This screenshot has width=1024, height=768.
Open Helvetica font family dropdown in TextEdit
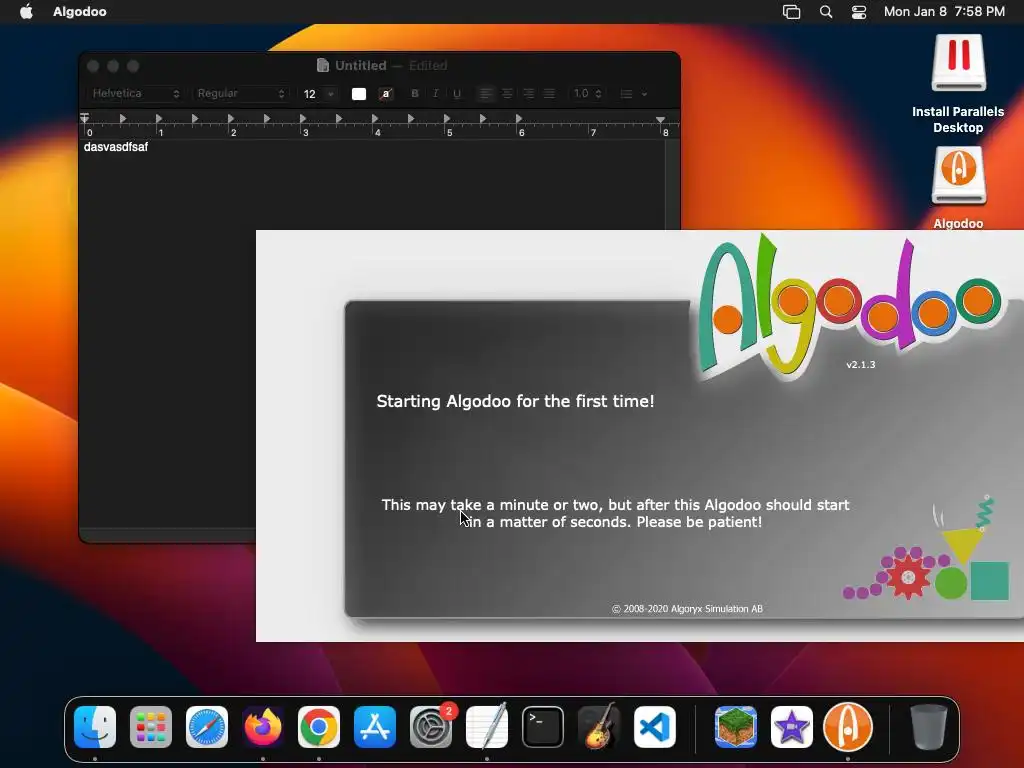click(135, 93)
